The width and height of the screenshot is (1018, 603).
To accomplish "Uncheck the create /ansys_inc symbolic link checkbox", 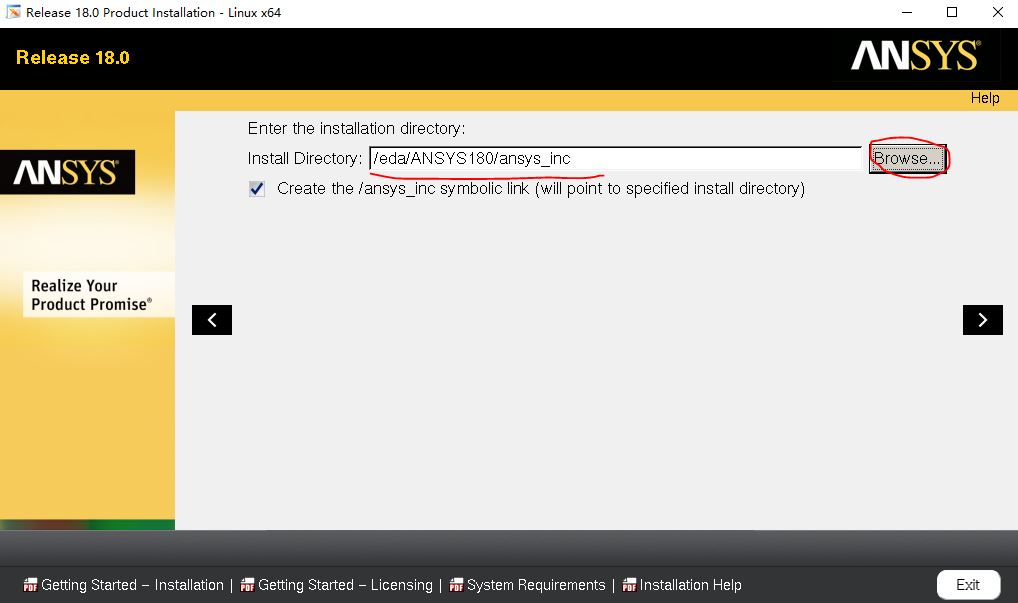I will point(257,189).
